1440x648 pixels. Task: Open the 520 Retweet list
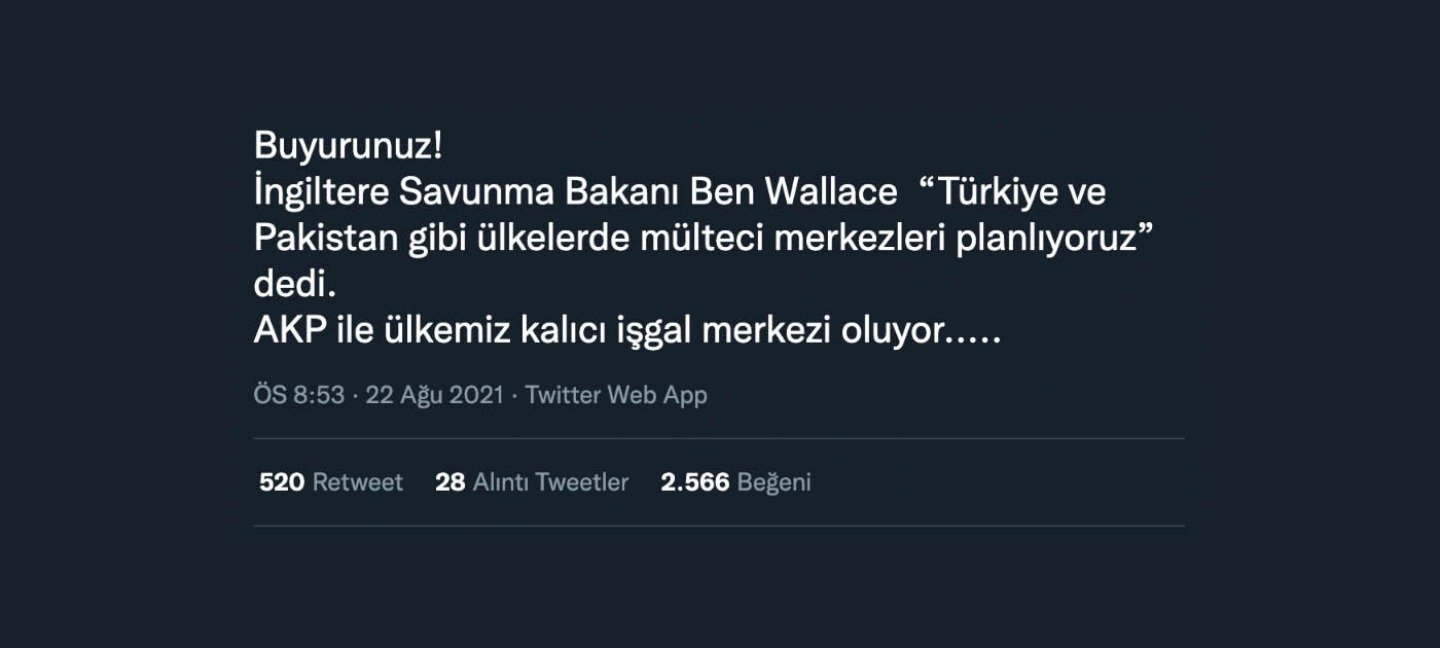(x=330, y=482)
